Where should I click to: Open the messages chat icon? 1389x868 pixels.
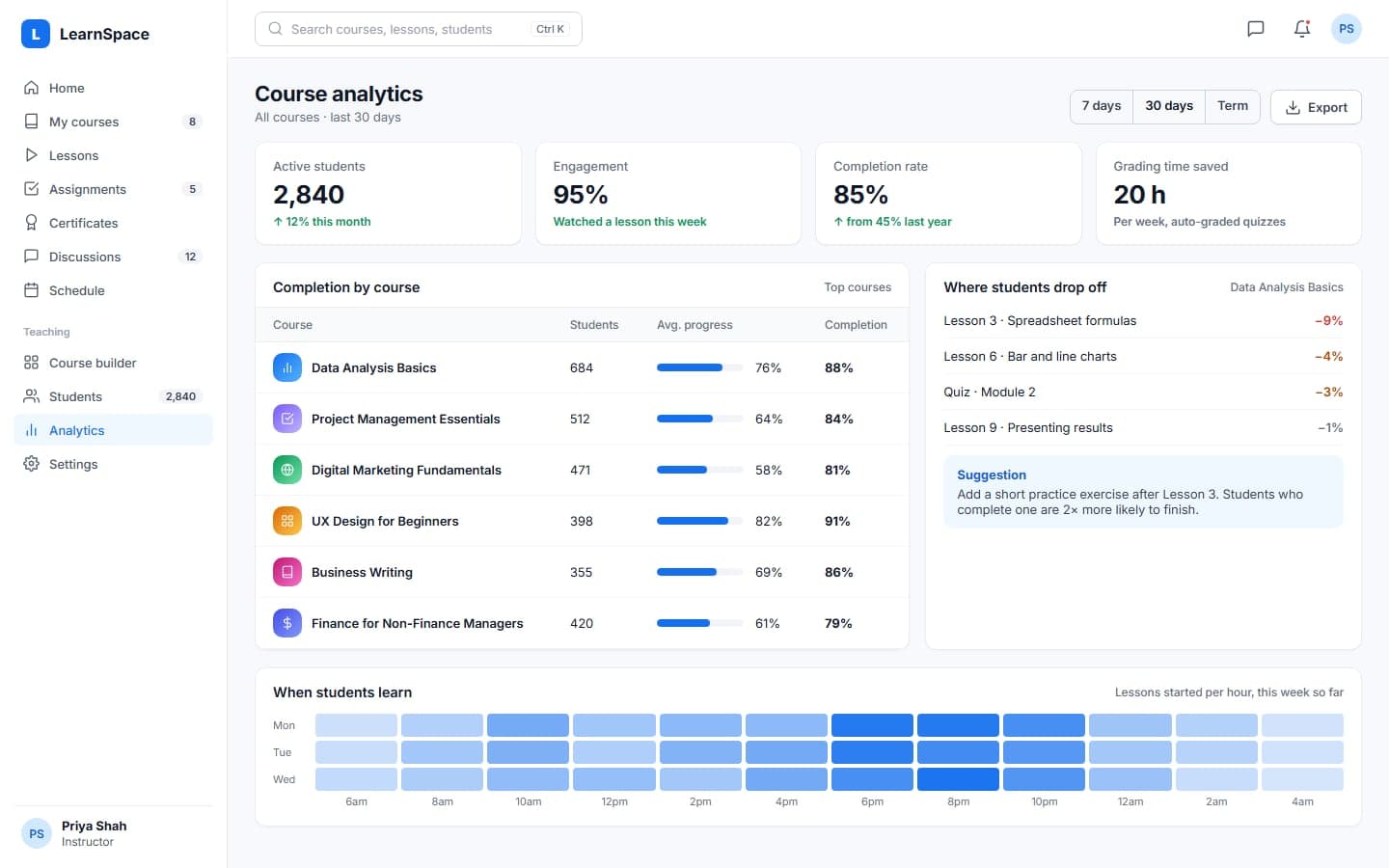[1256, 29]
